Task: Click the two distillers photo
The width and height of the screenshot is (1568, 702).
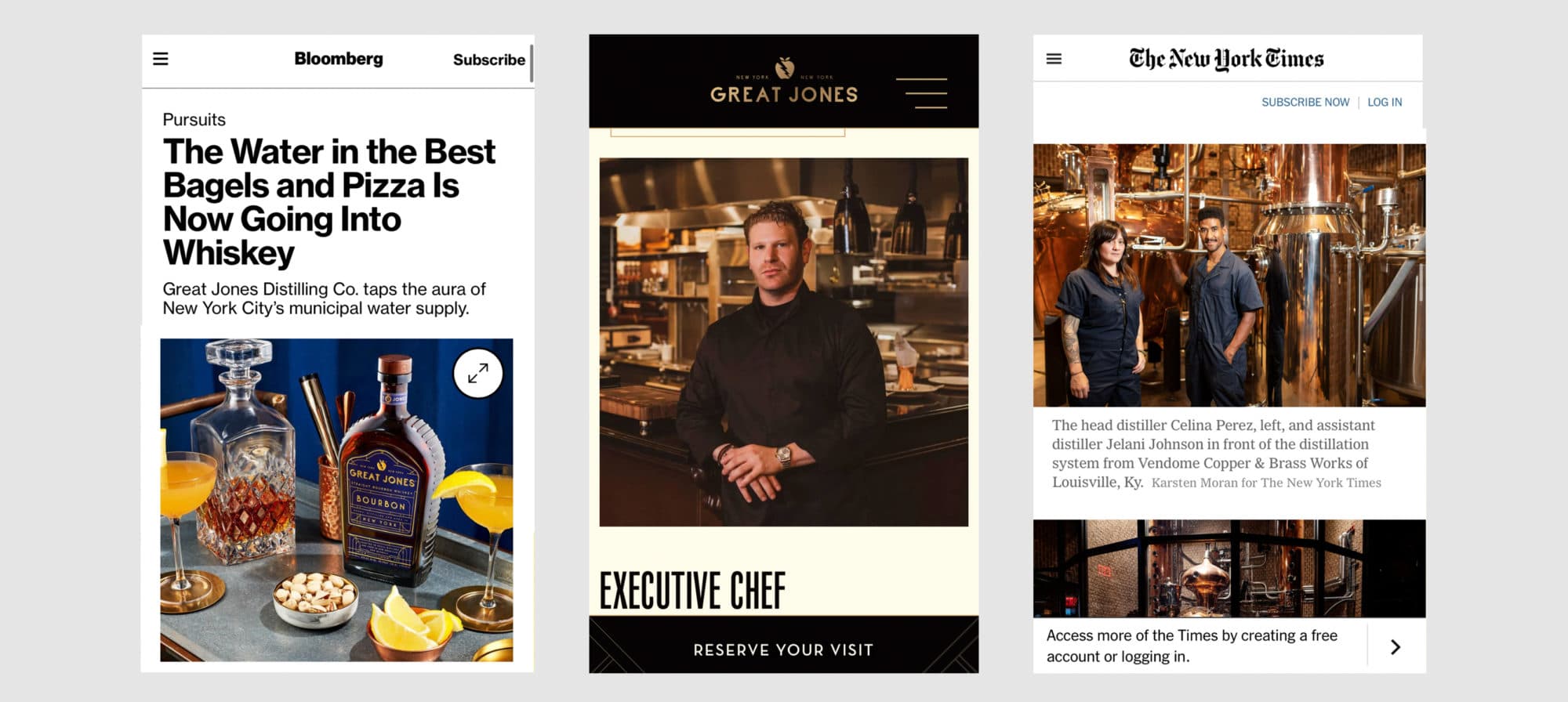Action: click(1229, 275)
